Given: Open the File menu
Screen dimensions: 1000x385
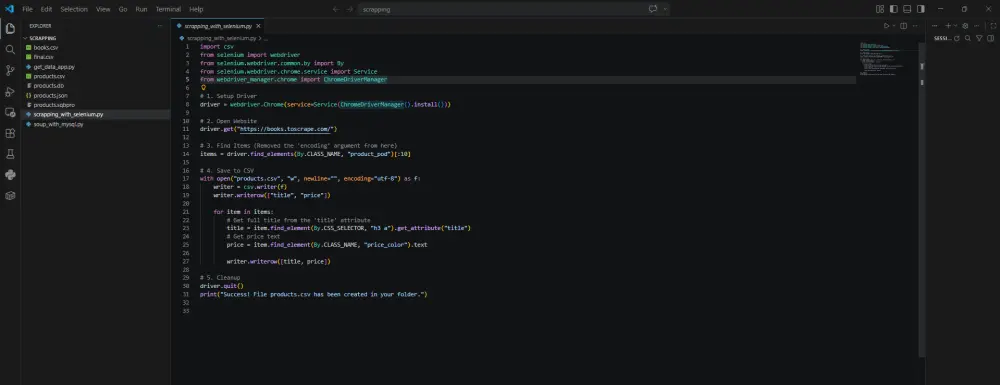Looking at the screenshot, I should [x=27, y=9].
